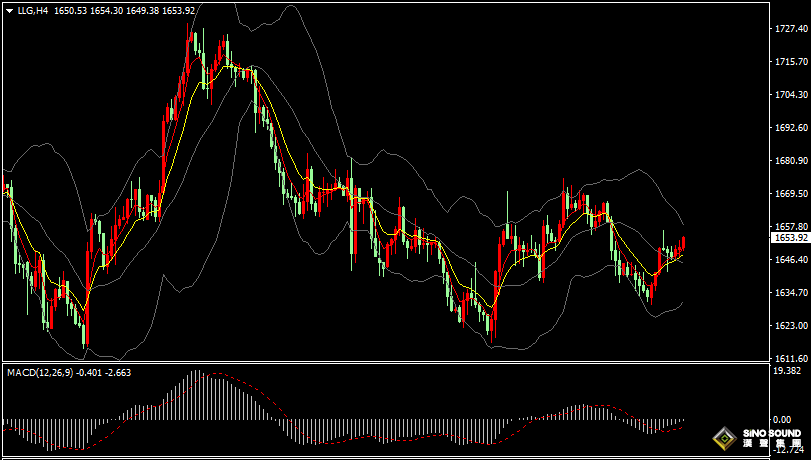Click the 1669.50 price axis label
Image resolution: width=811 pixels, height=460 pixels.
coord(791,194)
